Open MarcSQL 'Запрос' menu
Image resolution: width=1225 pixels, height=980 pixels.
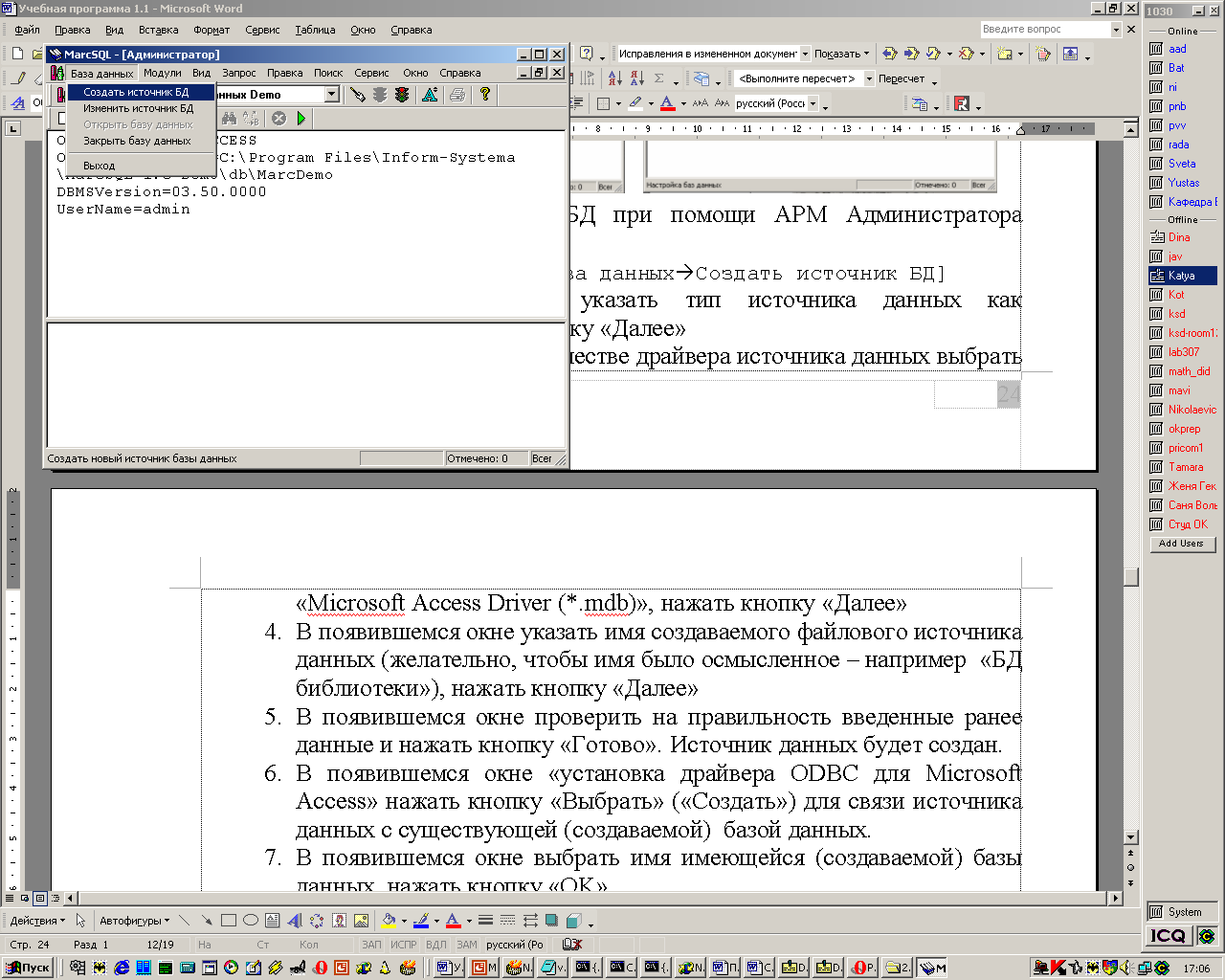(x=239, y=73)
